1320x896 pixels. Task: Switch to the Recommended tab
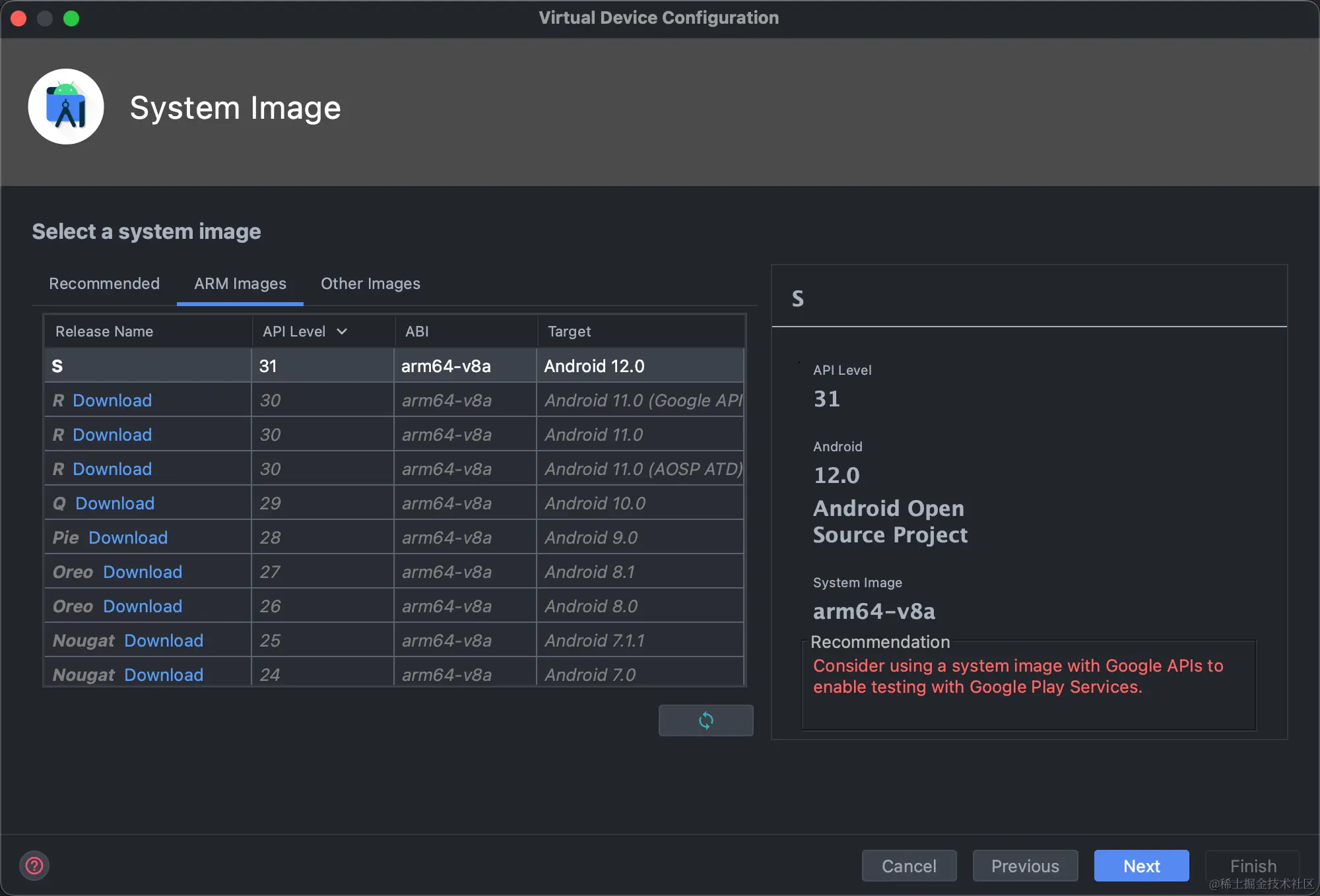(104, 284)
